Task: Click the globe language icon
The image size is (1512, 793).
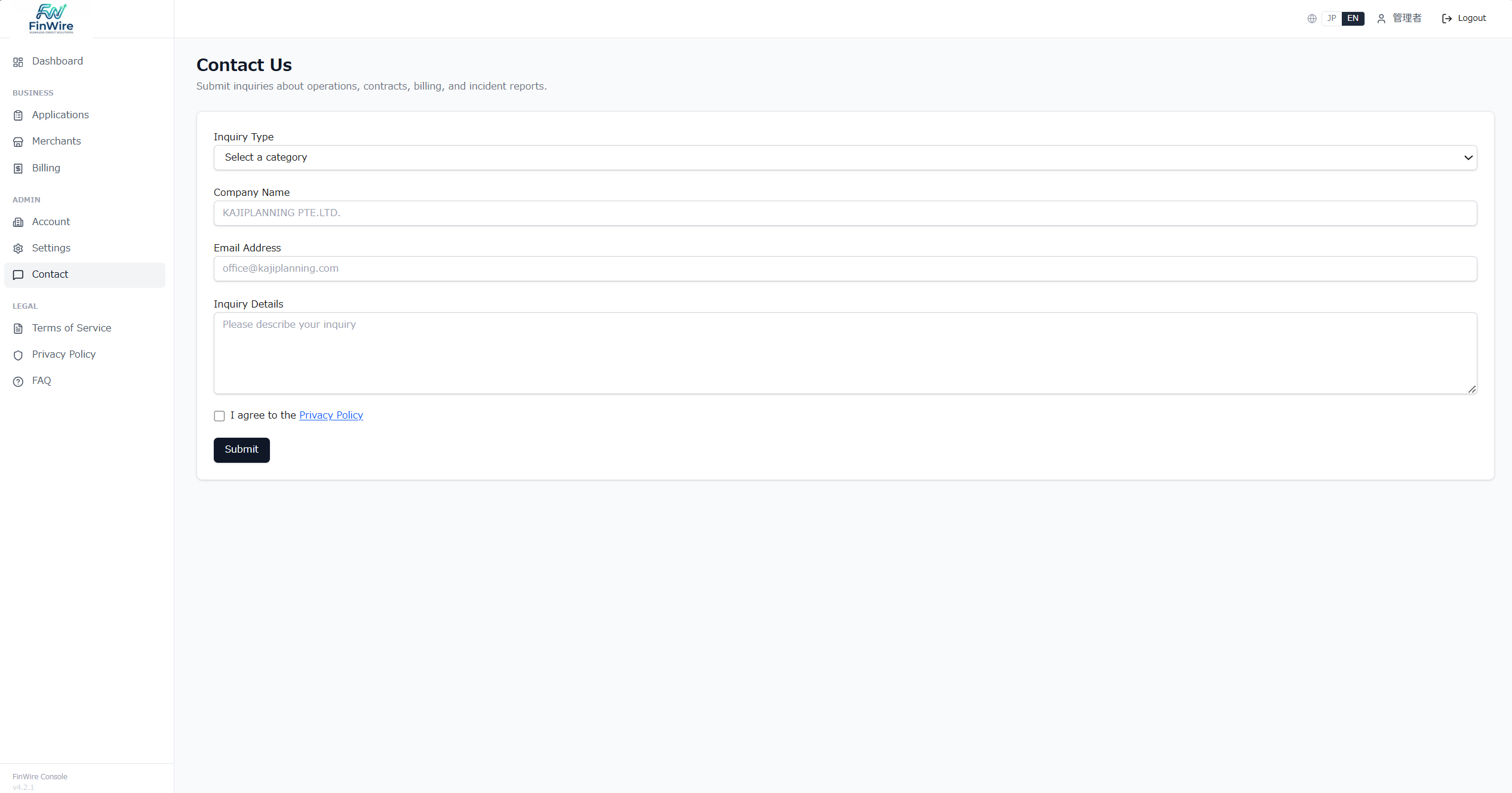Action: [1312, 19]
